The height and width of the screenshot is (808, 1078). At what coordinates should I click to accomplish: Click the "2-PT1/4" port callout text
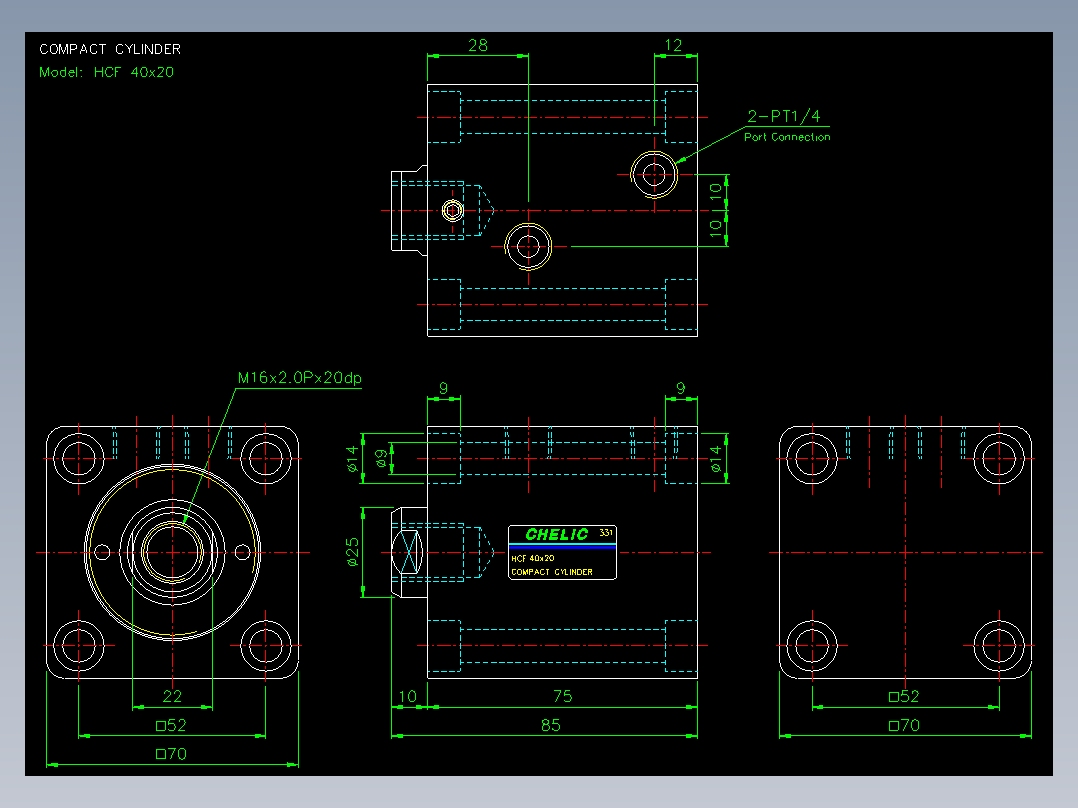point(784,116)
